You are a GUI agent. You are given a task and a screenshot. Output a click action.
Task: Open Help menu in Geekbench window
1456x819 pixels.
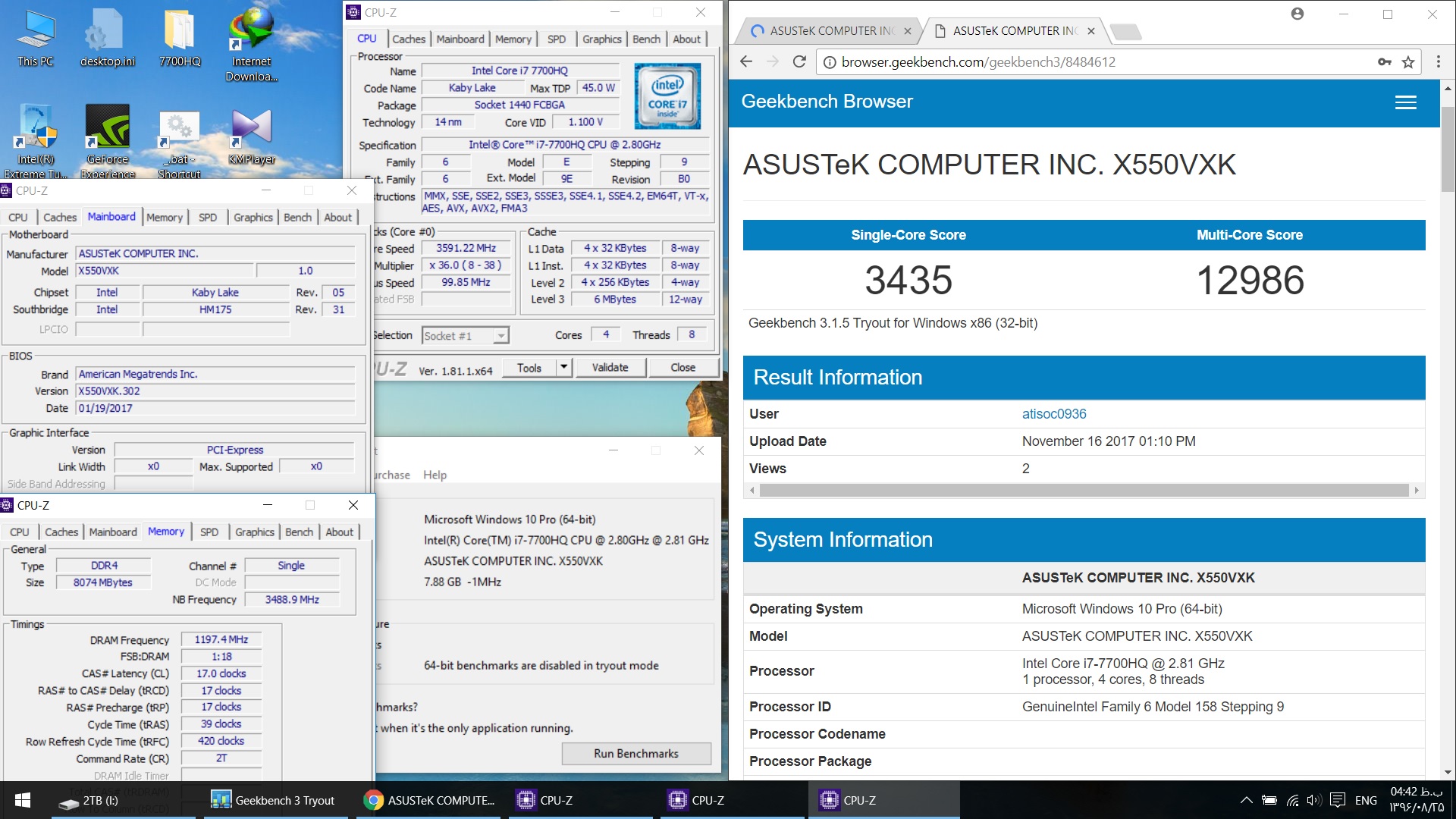point(435,475)
